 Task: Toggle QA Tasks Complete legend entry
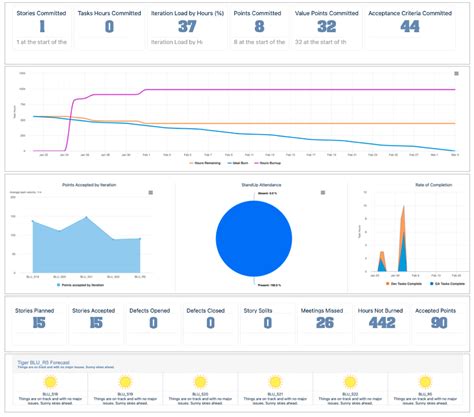(x=447, y=284)
